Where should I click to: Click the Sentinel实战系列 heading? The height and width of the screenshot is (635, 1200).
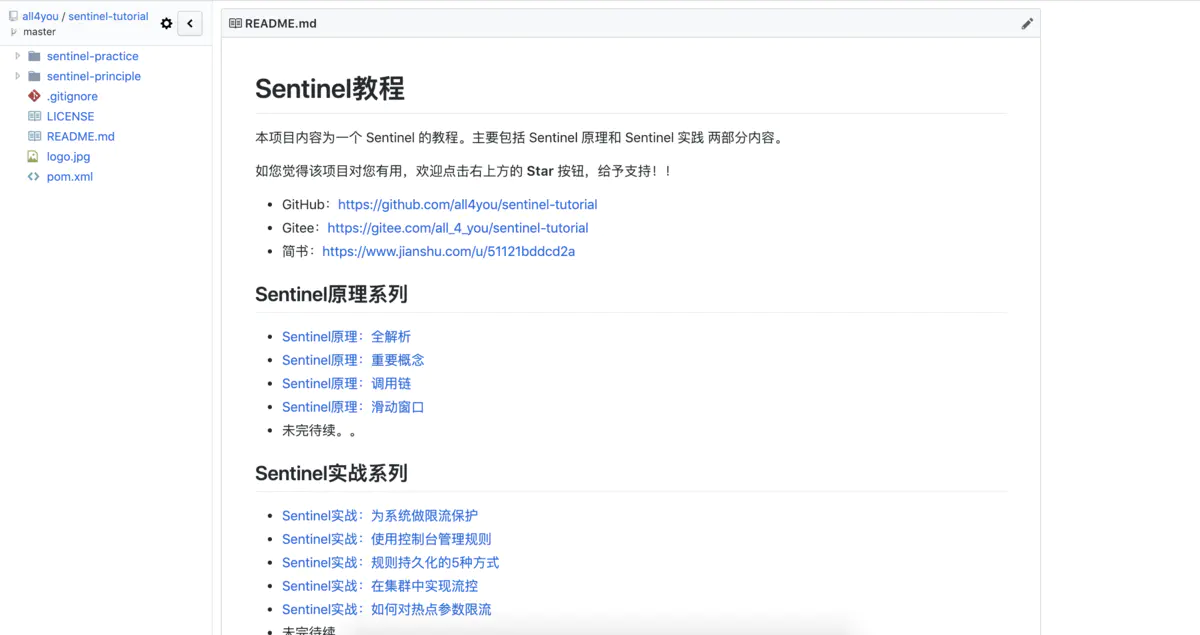331,473
